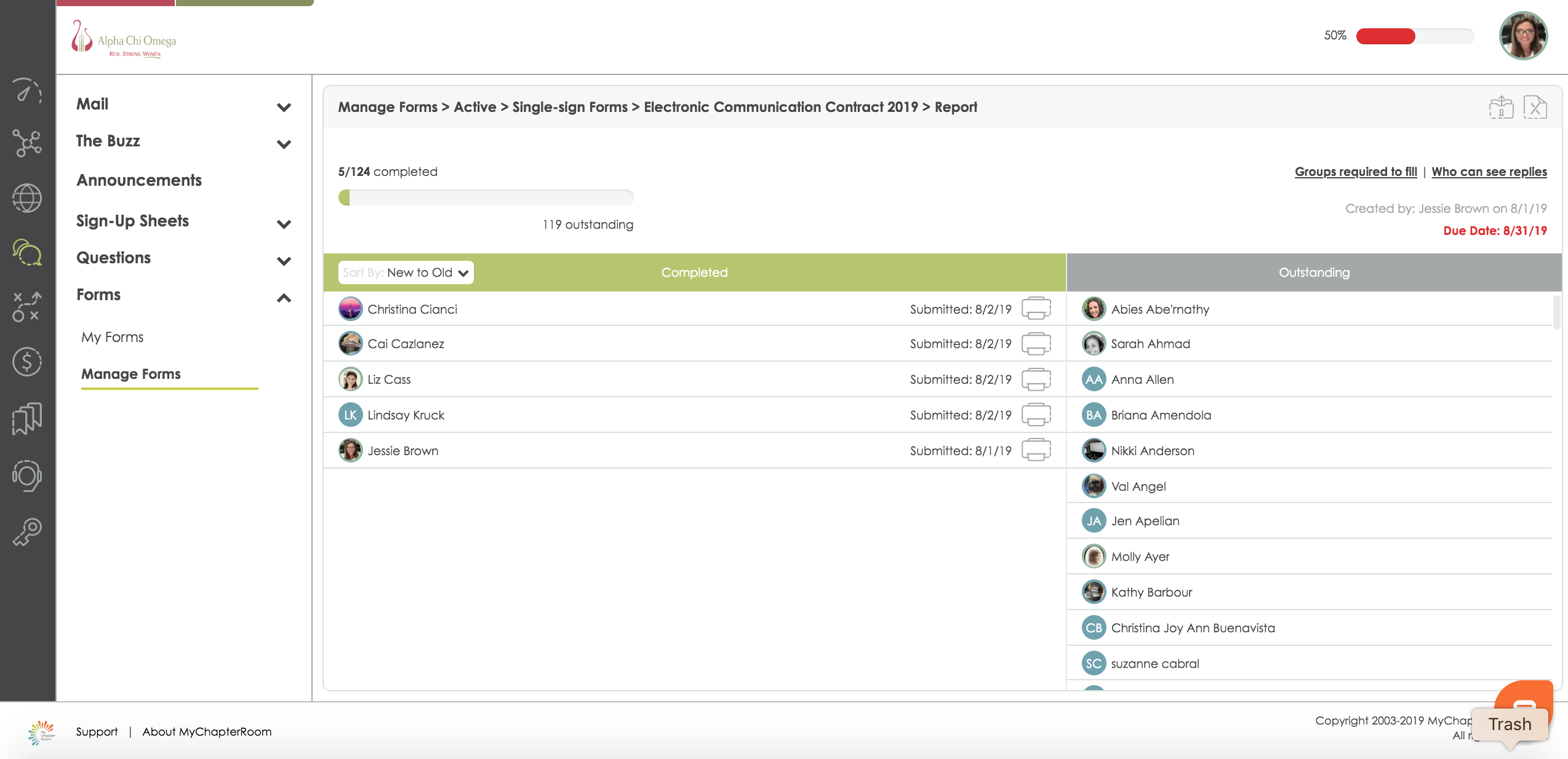The width and height of the screenshot is (1568, 759).
Task: Open the dollar sign finance sidebar icon
Action: point(27,362)
